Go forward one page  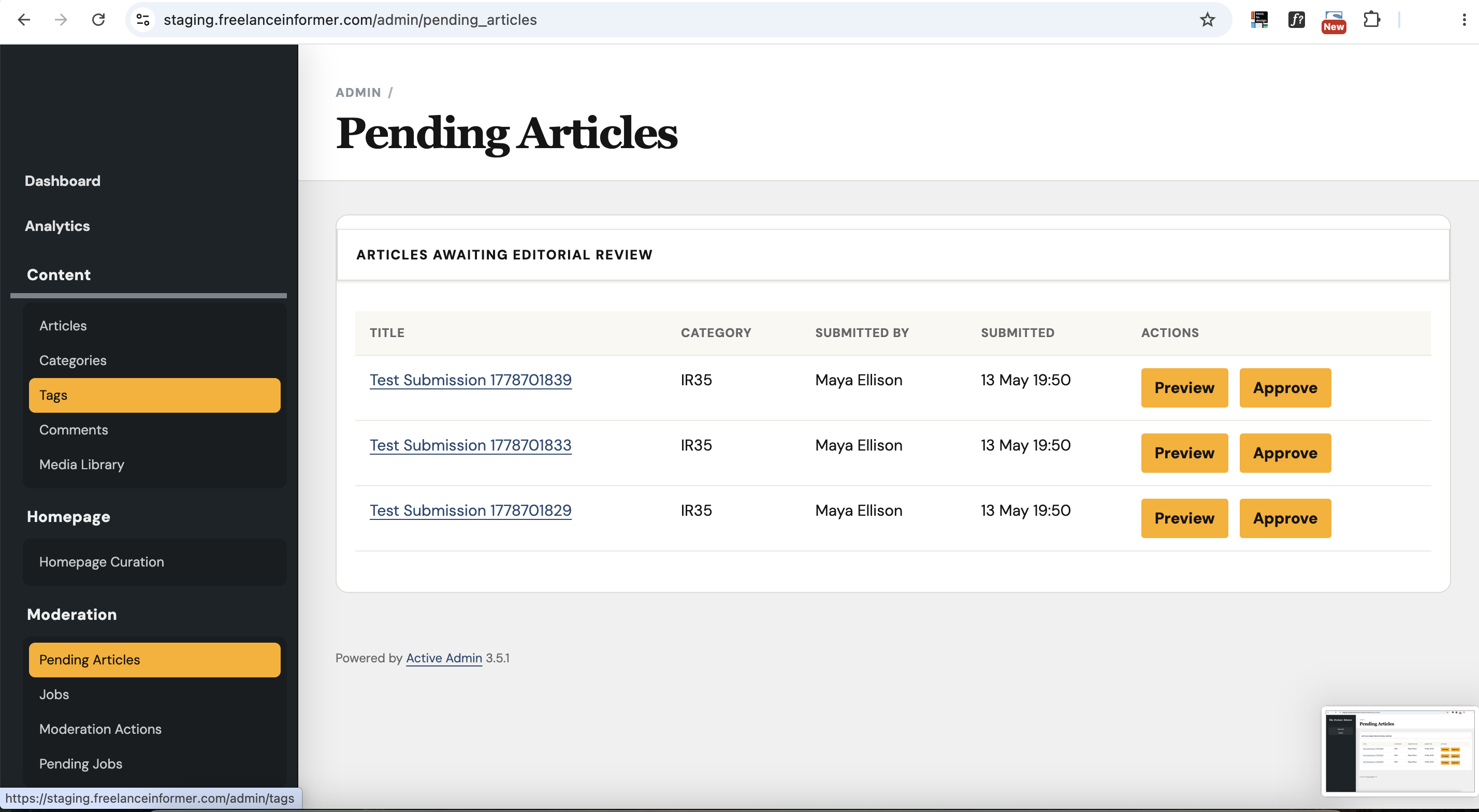[x=60, y=20]
